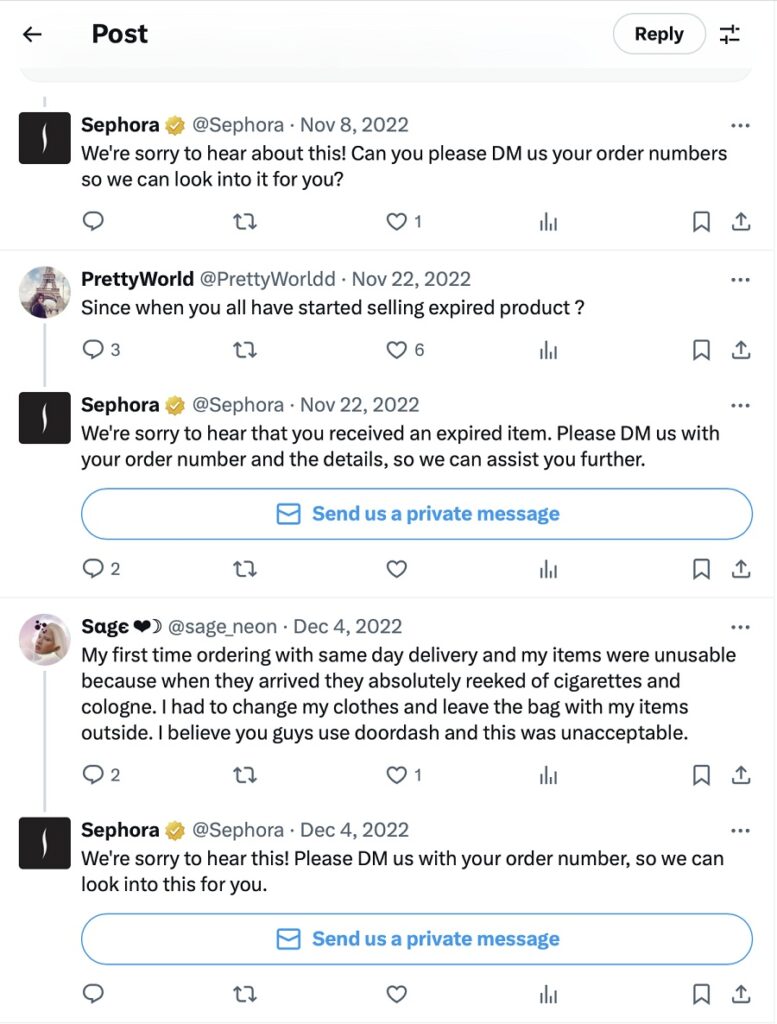This screenshot has height=1024, width=777.
Task: Click the Reply button in header
Action: tap(658, 34)
